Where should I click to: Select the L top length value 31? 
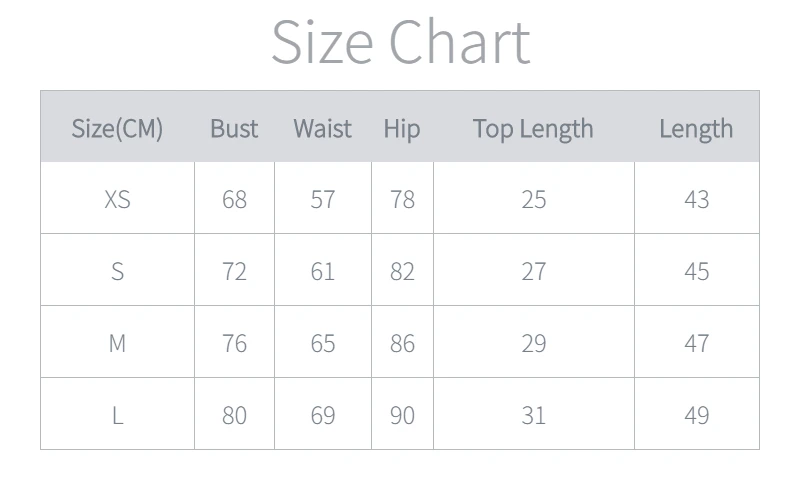point(534,415)
